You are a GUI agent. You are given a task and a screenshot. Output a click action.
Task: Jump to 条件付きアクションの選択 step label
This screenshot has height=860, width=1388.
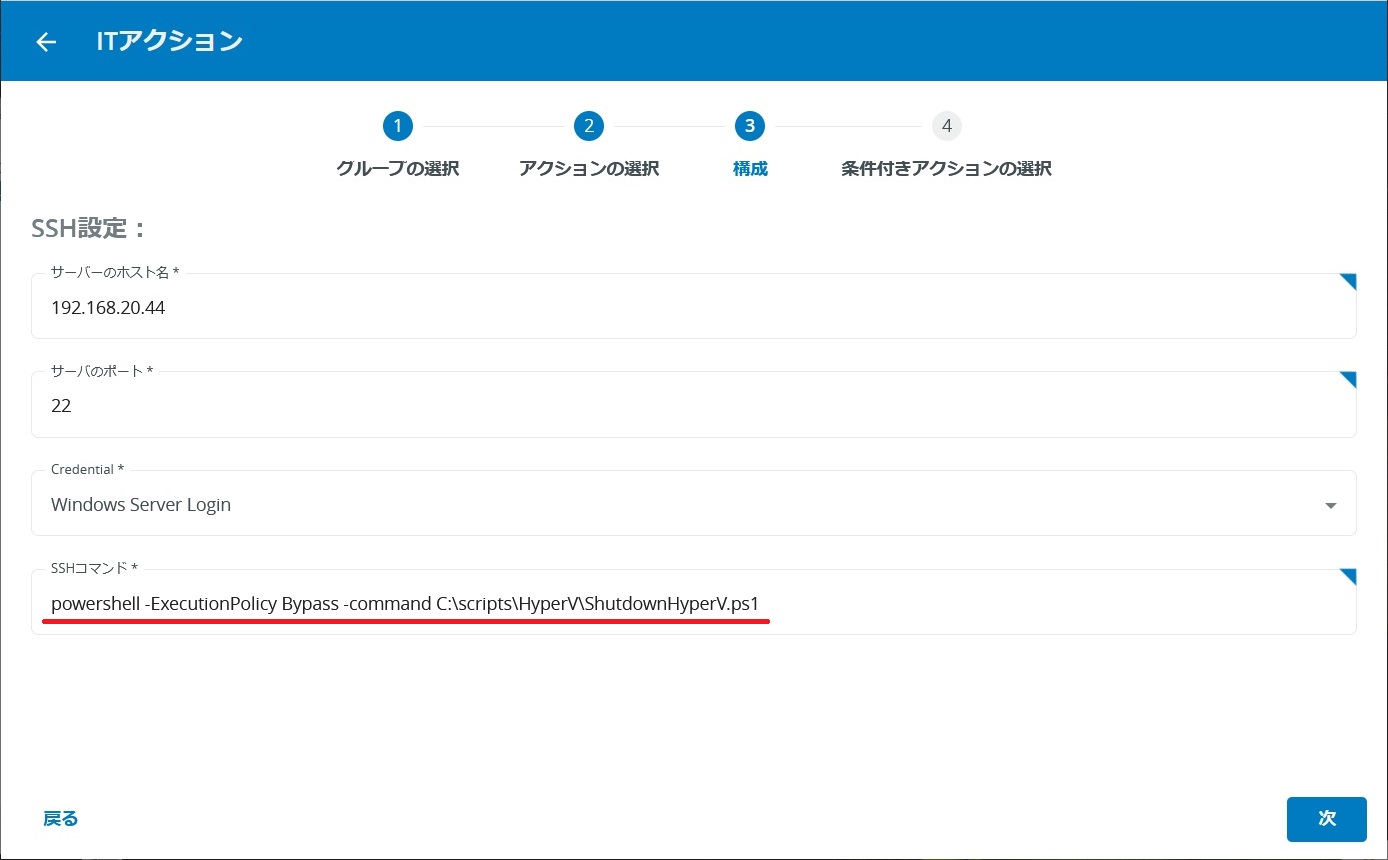pos(946,169)
